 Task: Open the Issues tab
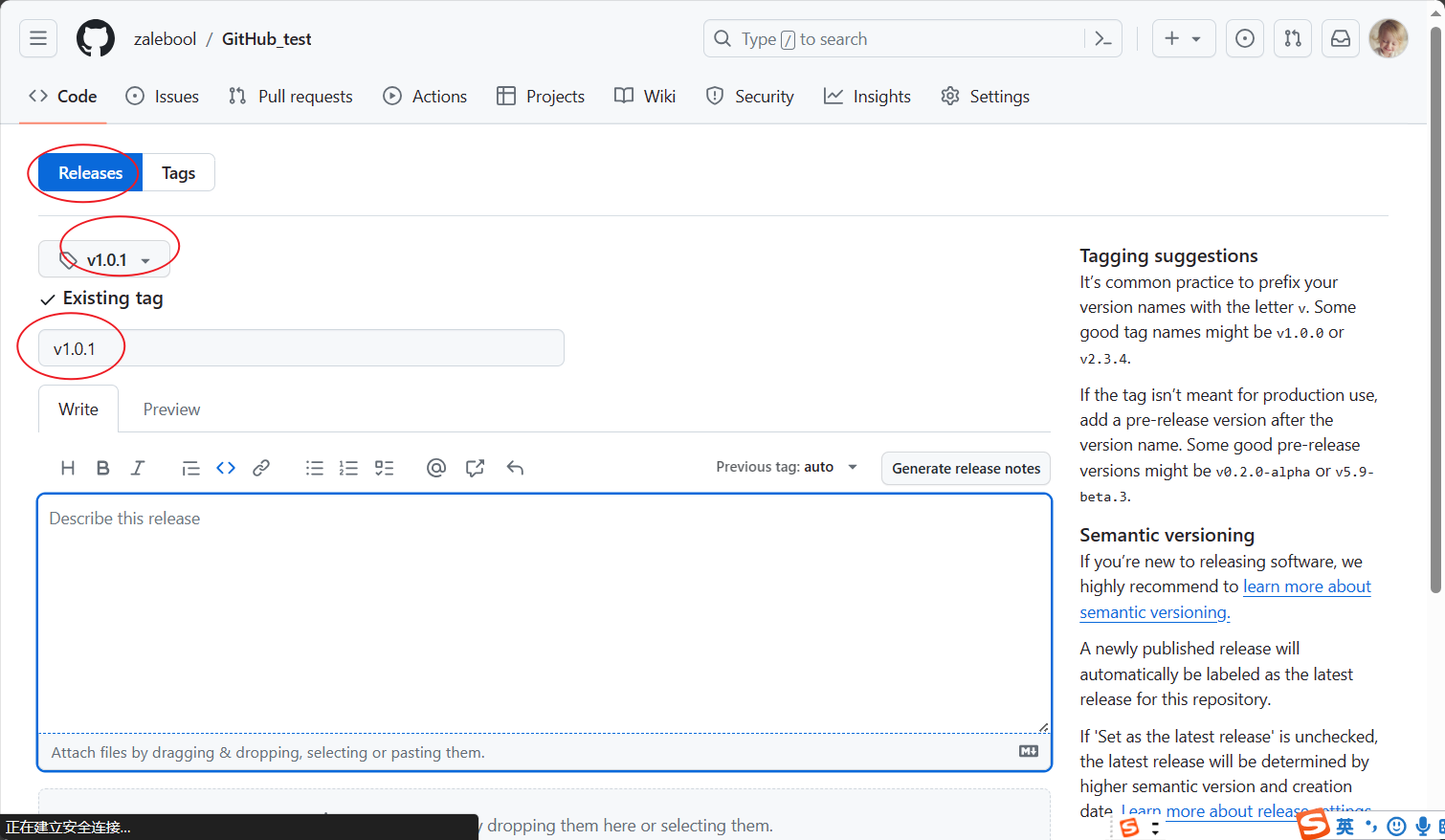pyautogui.click(x=163, y=96)
